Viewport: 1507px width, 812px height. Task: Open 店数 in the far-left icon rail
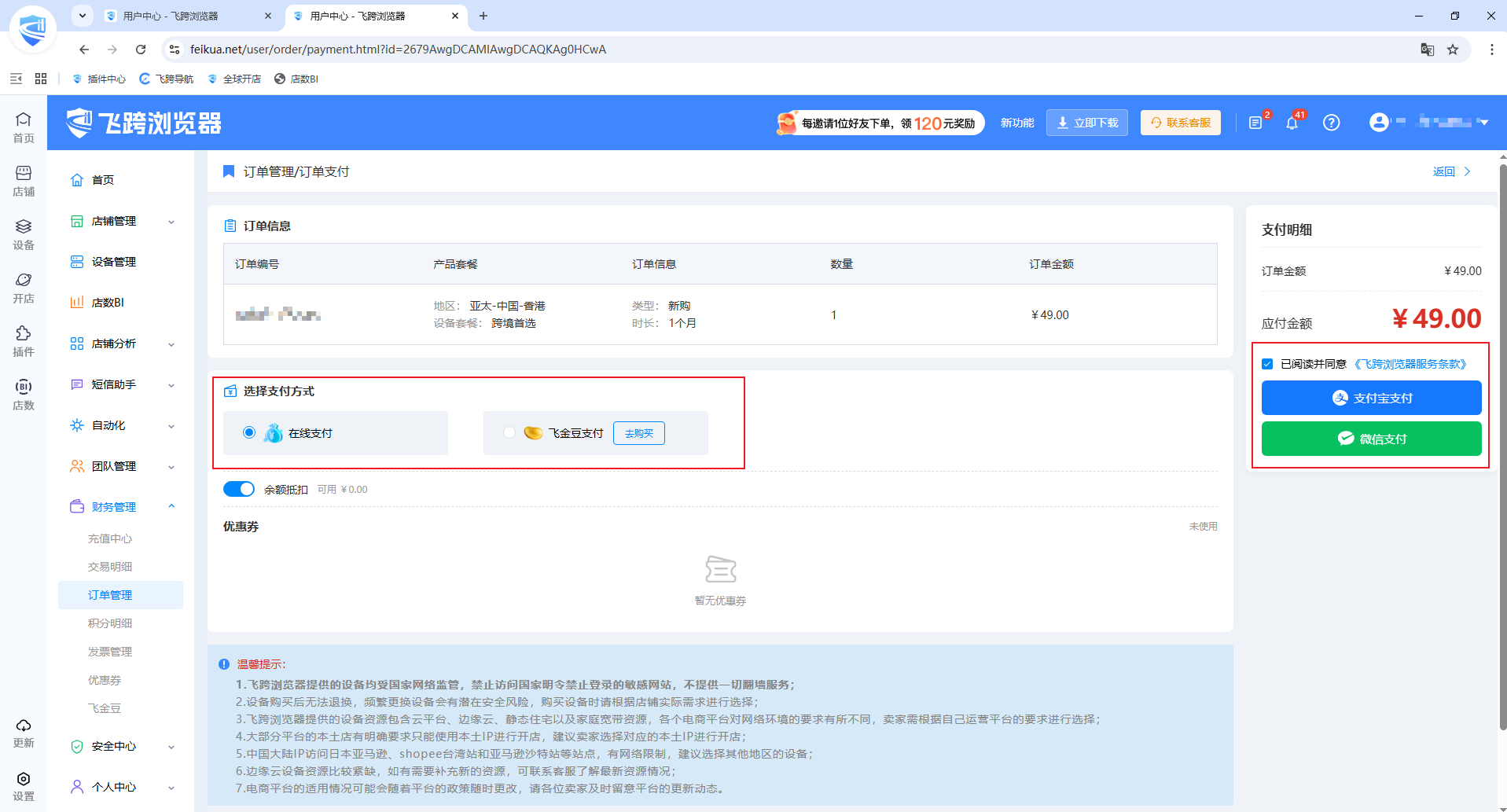(x=24, y=395)
